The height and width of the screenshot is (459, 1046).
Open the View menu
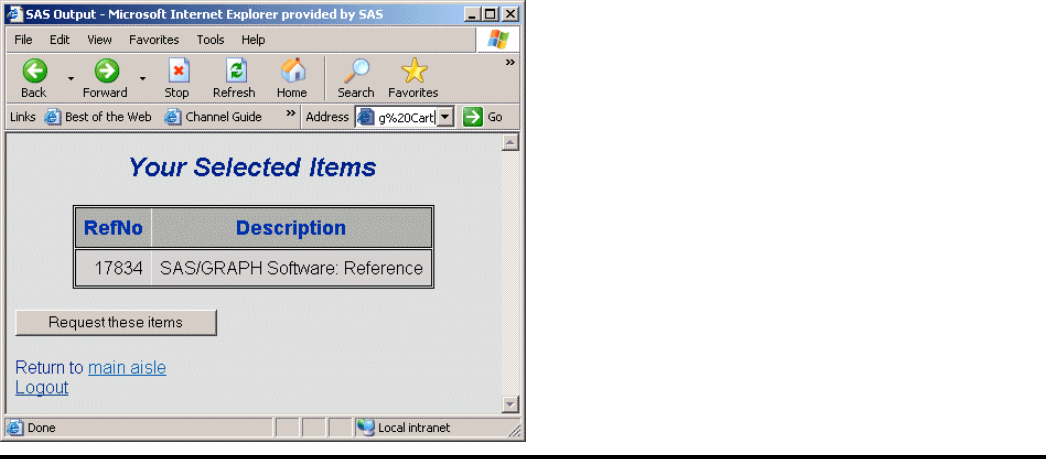(x=99, y=40)
